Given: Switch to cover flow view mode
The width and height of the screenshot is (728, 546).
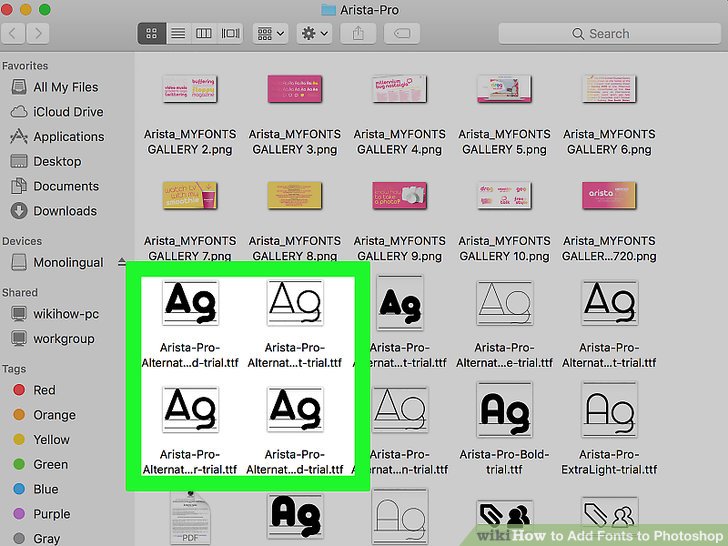Looking at the screenshot, I should click(230, 33).
